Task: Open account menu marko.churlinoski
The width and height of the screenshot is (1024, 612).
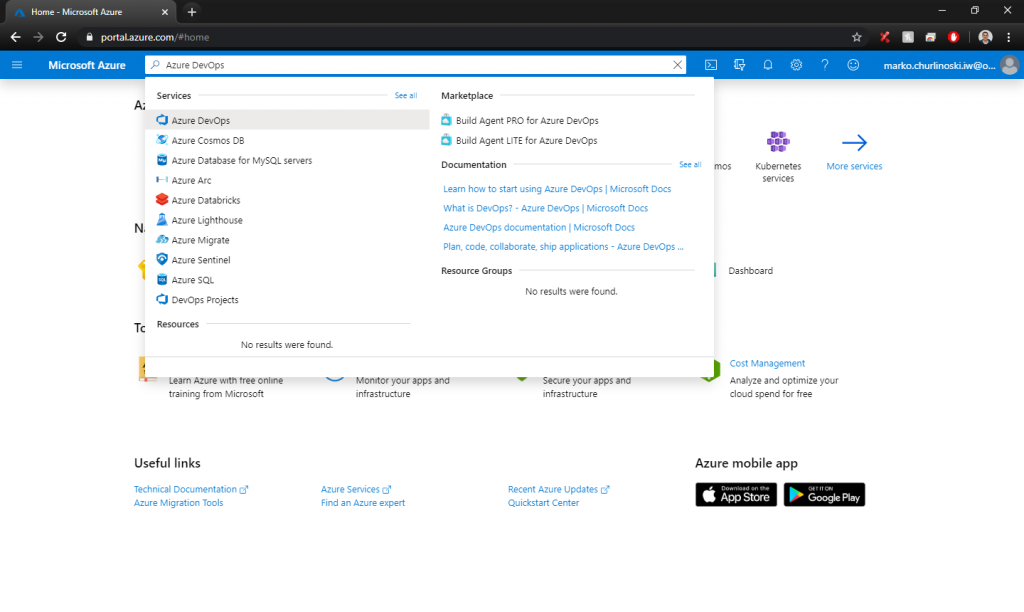Action: tap(939, 65)
